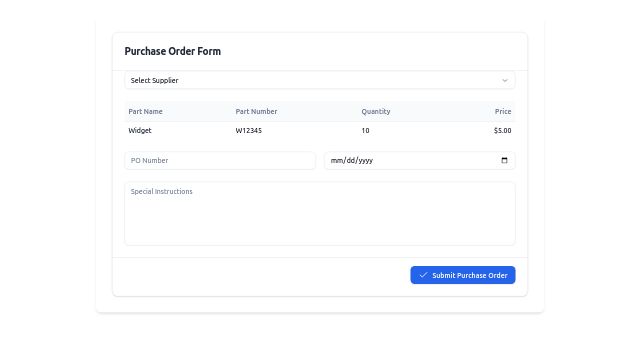Click the Part Name column header
This screenshot has height=360, width=640.
(145, 111)
